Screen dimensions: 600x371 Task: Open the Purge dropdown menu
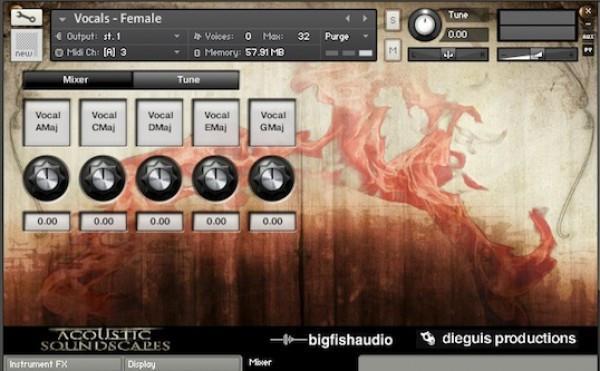[x=347, y=36]
